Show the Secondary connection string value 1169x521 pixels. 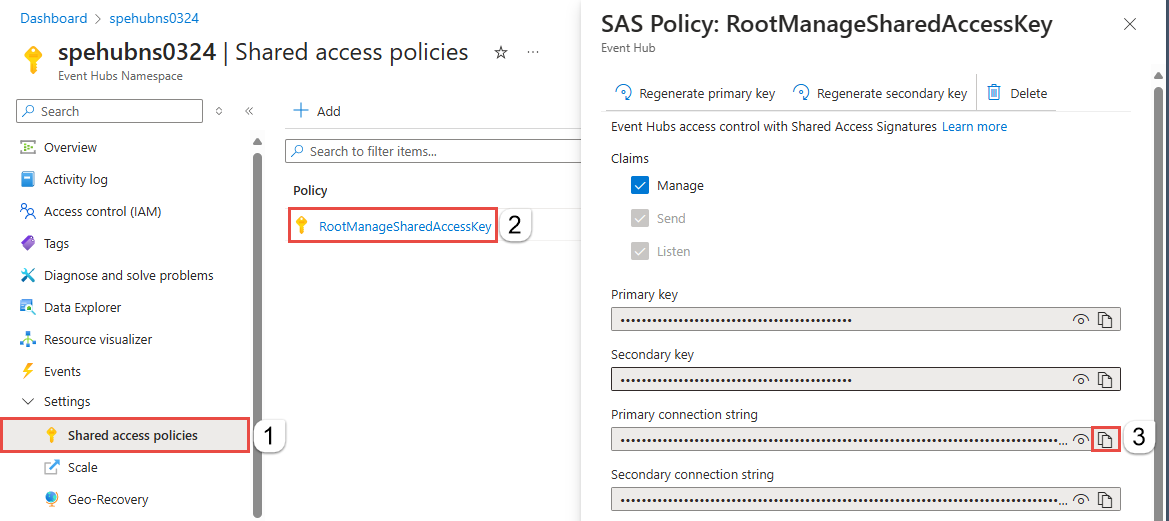pos(1080,499)
